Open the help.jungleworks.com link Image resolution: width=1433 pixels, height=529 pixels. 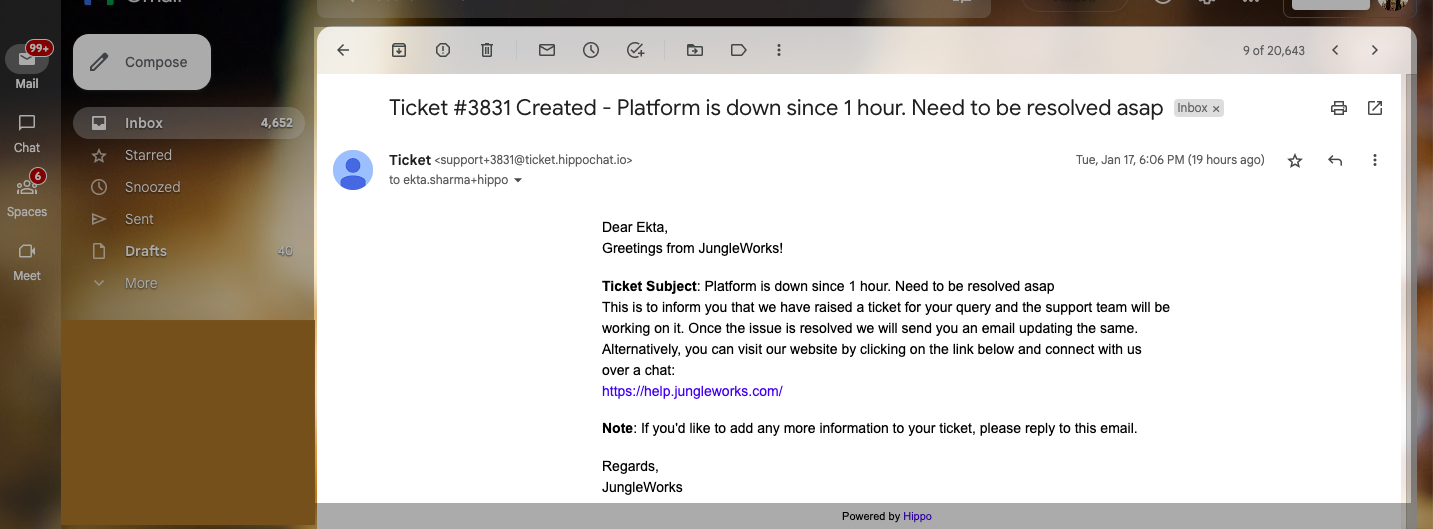point(692,391)
